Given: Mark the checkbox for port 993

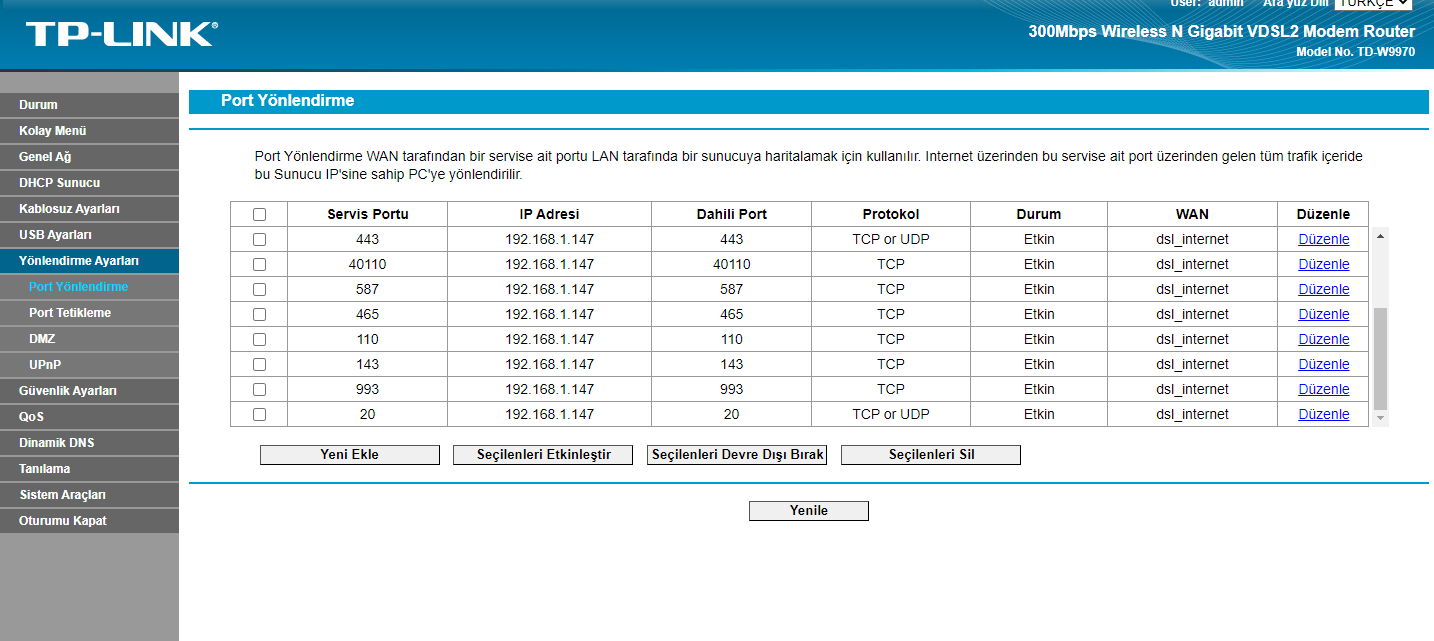Looking at the screenshot, I should click(260, 389).
